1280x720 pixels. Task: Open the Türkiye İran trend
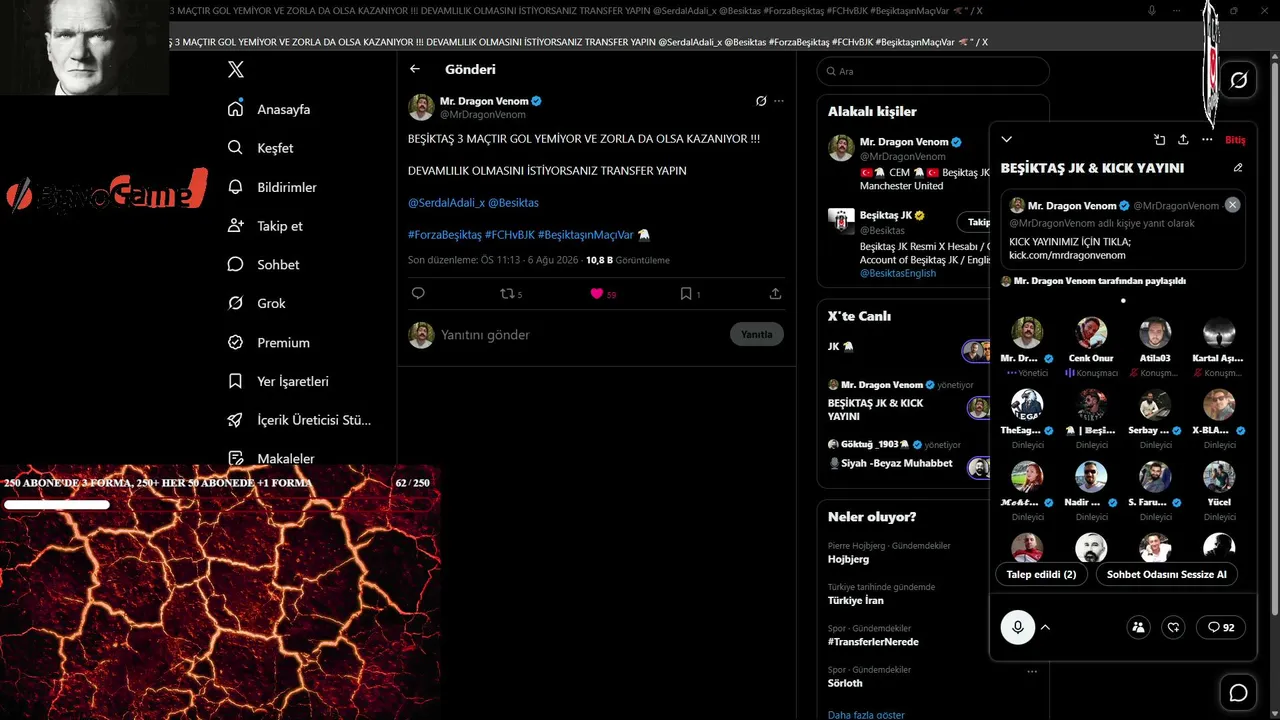point(856,601)
